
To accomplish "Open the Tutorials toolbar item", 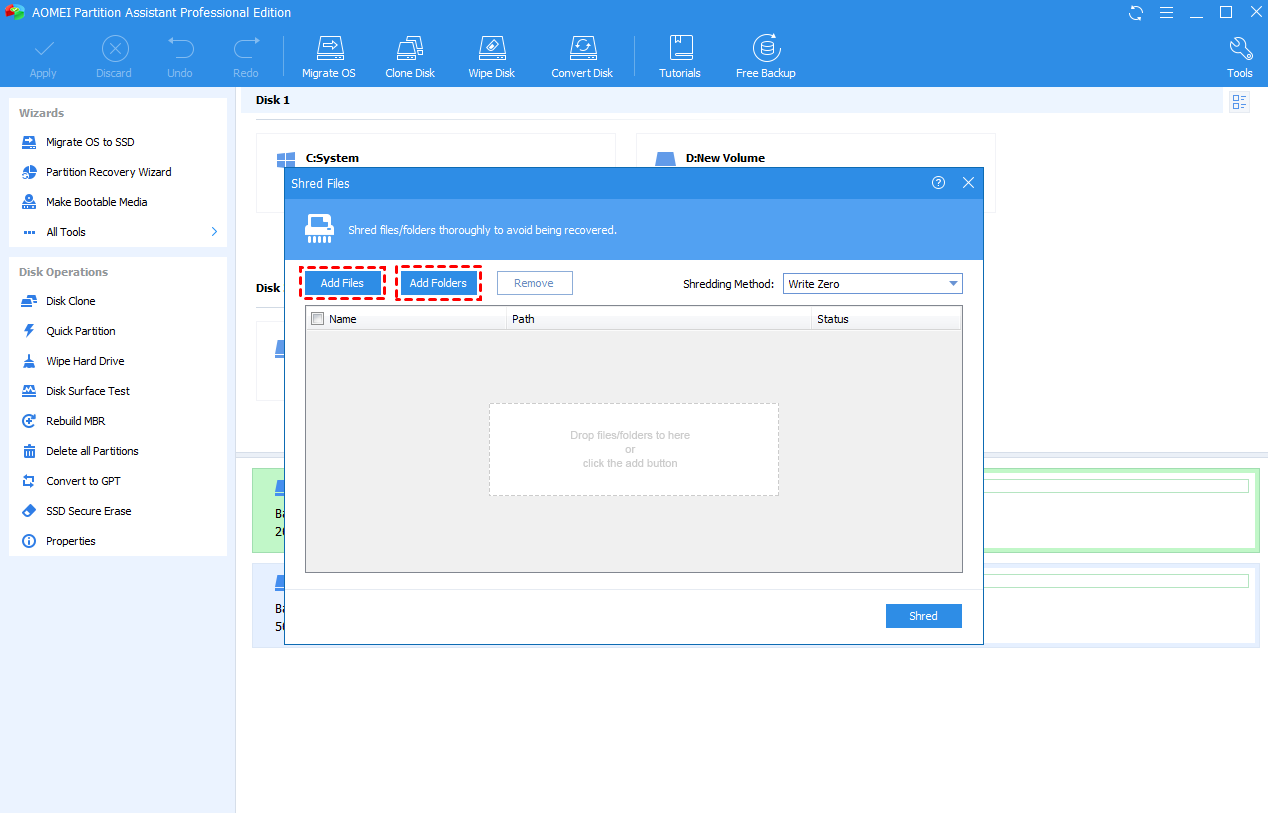I will click(680, 57).
